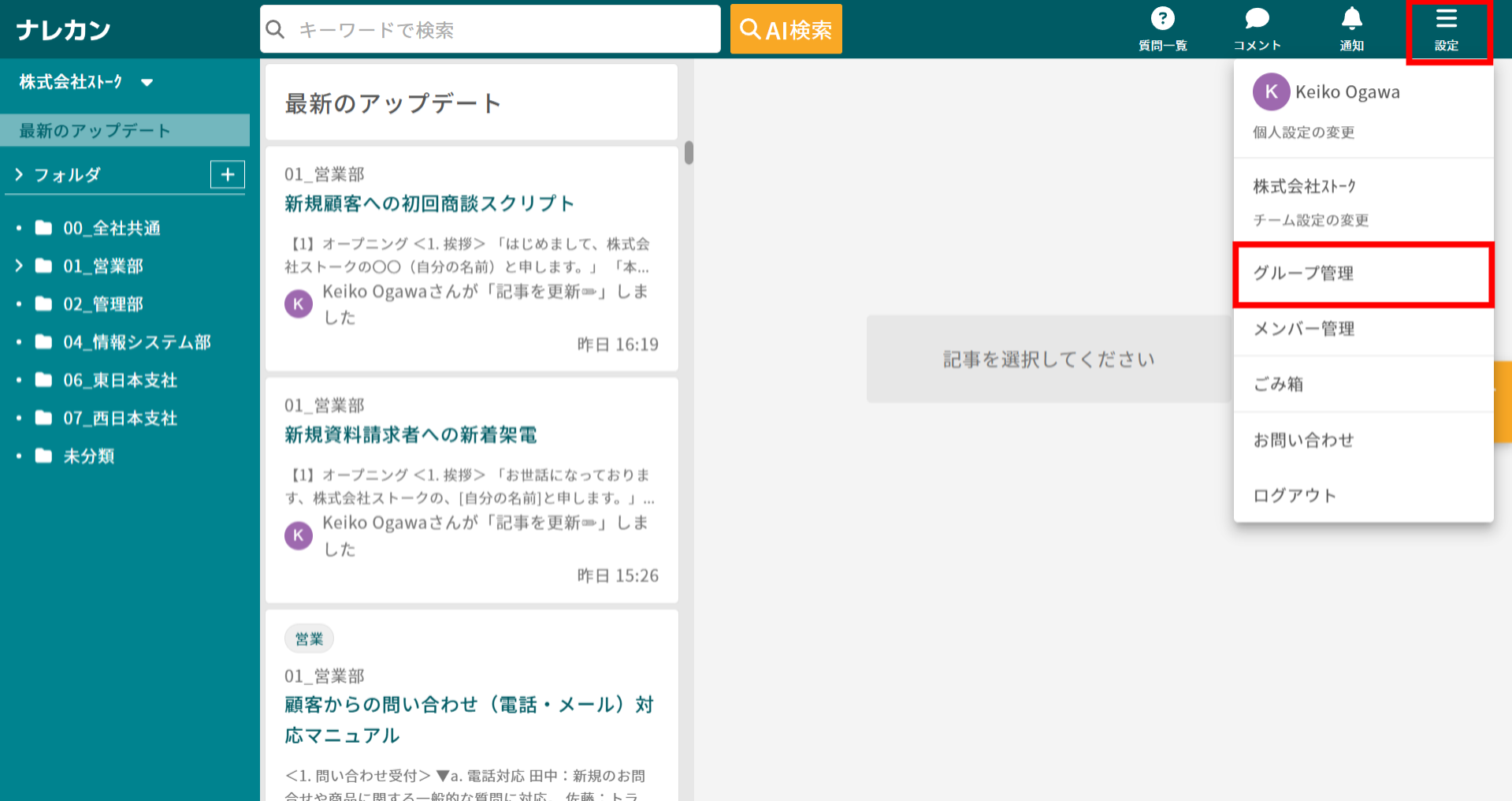1512x801 pixels.
Task: Select the 06_東日本支社 folder name
Action: 120,380
